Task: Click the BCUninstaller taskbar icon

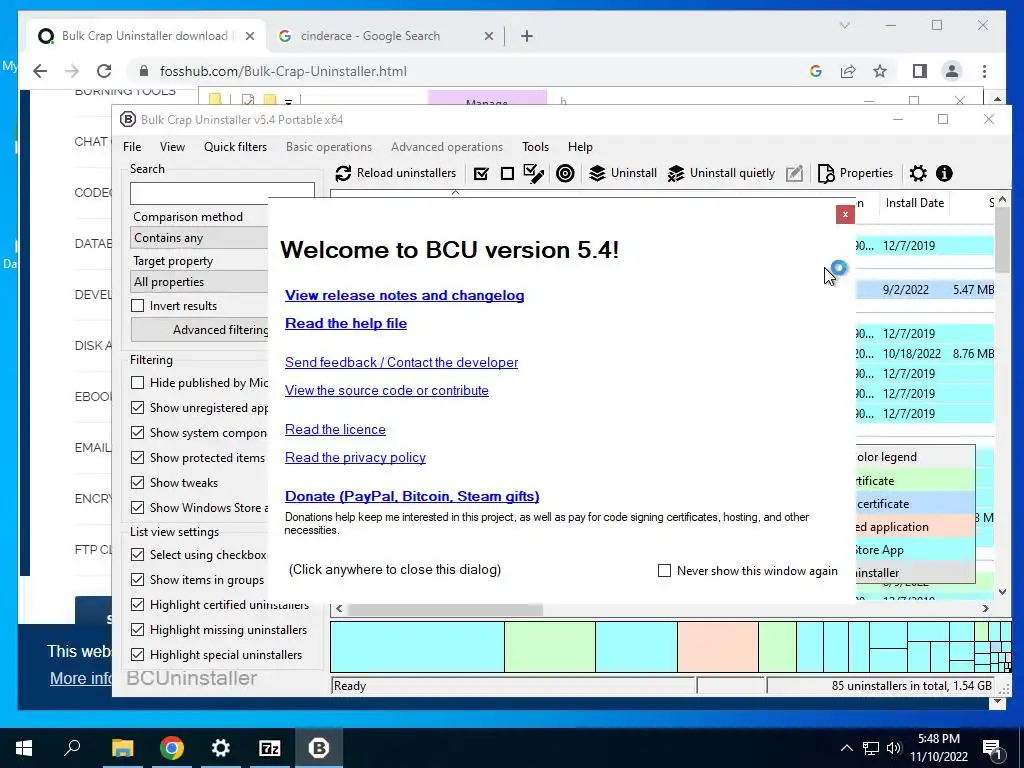Action: [x=319, y=748]
